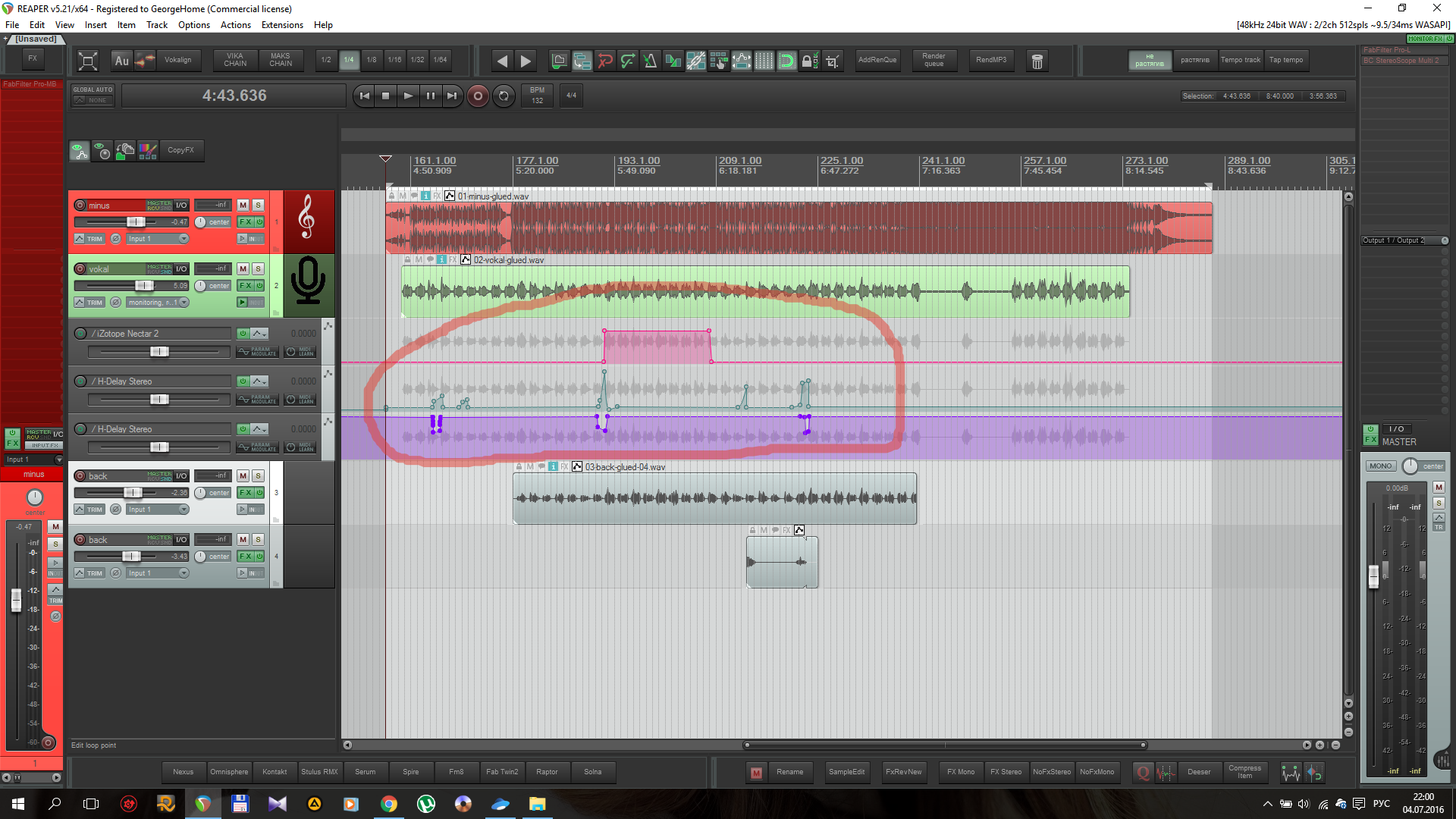Toggle snap magnet icon

click(786, 61)
